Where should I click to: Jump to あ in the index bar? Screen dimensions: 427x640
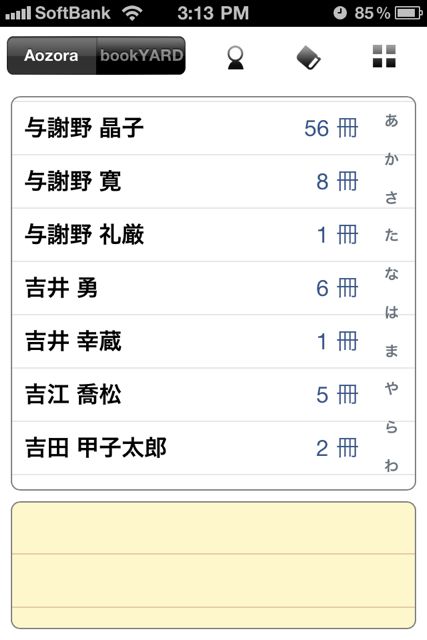point(391,120)
